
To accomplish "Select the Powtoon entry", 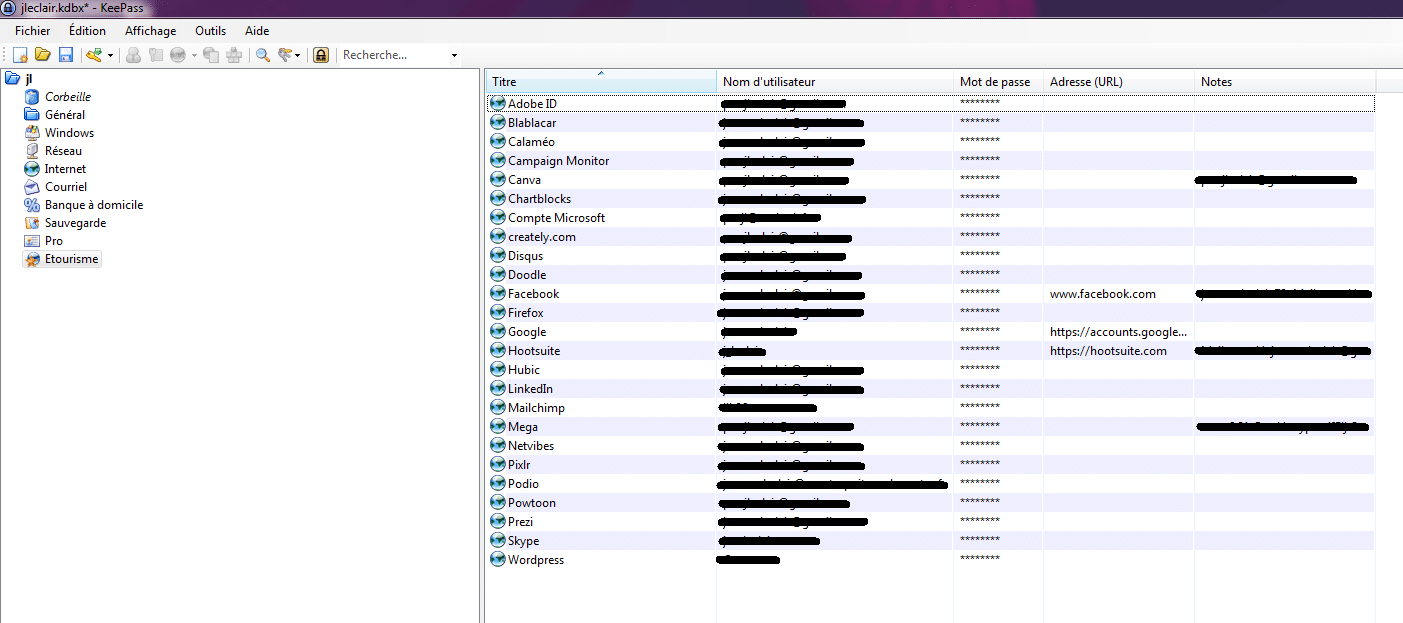I will (930, 503).
